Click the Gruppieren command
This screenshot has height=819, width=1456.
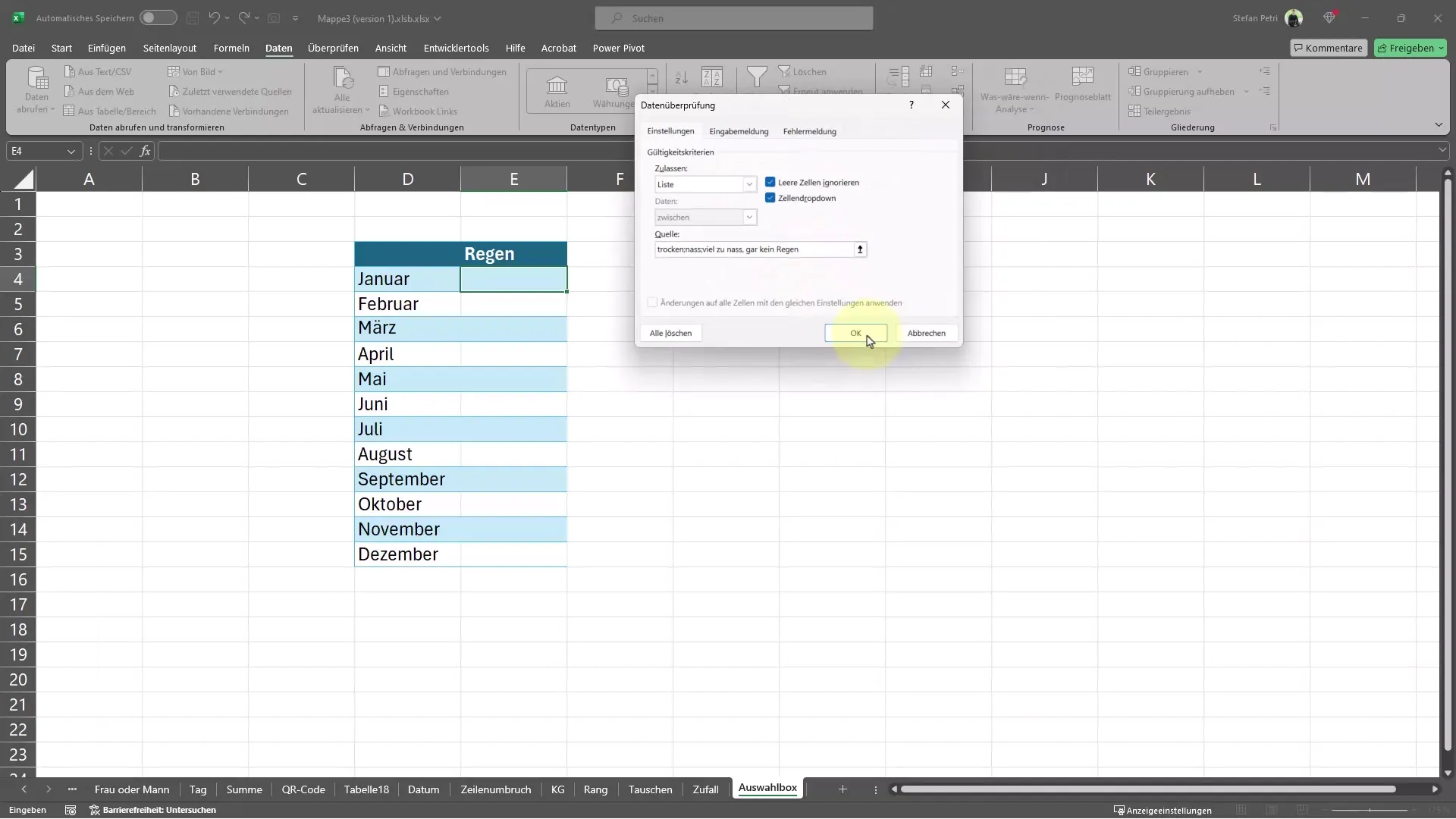point(1158,72)
